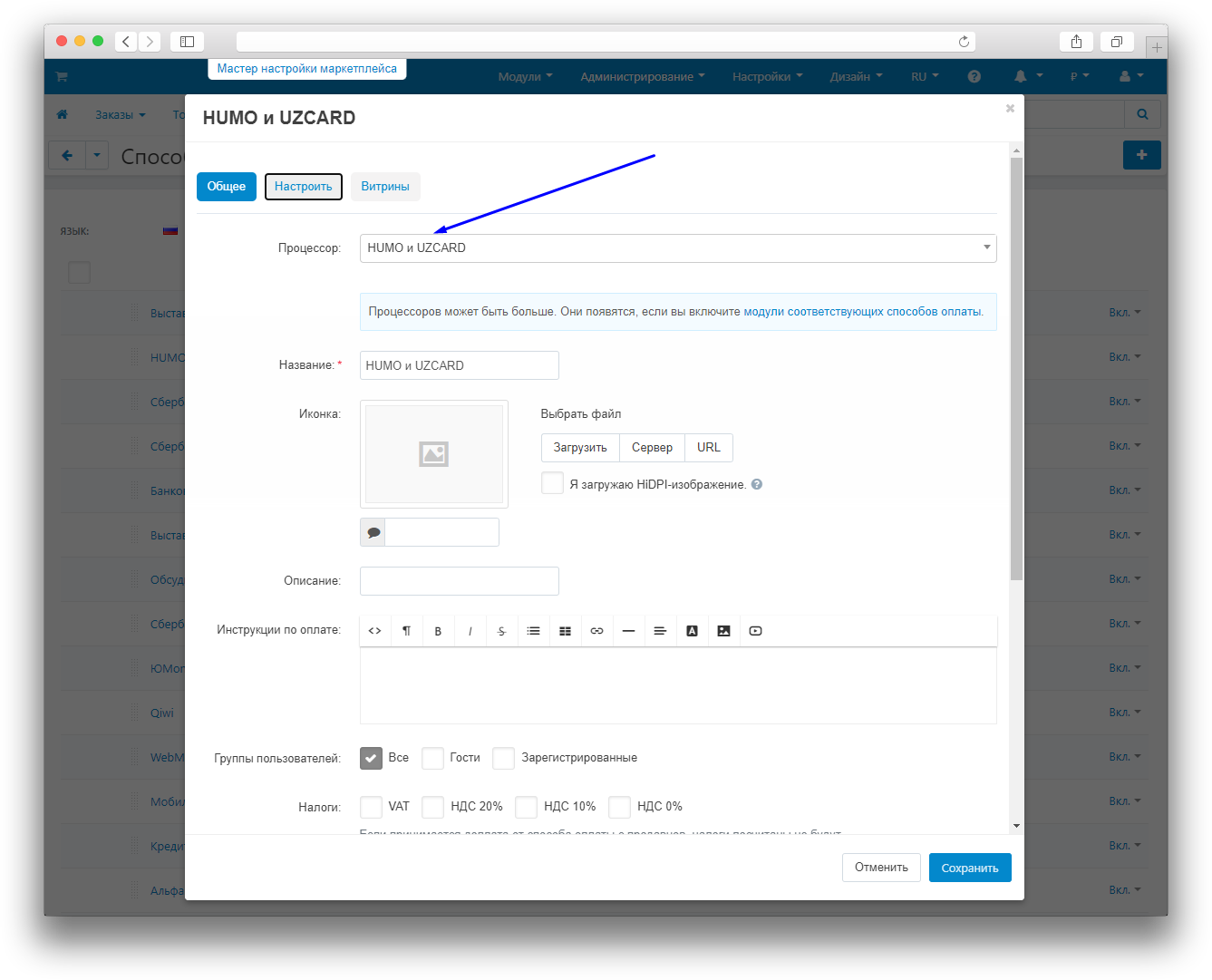The image size is (1212, 980).
Task: Check the 'Гости' user group checkbox
Action: click(433, 758)
